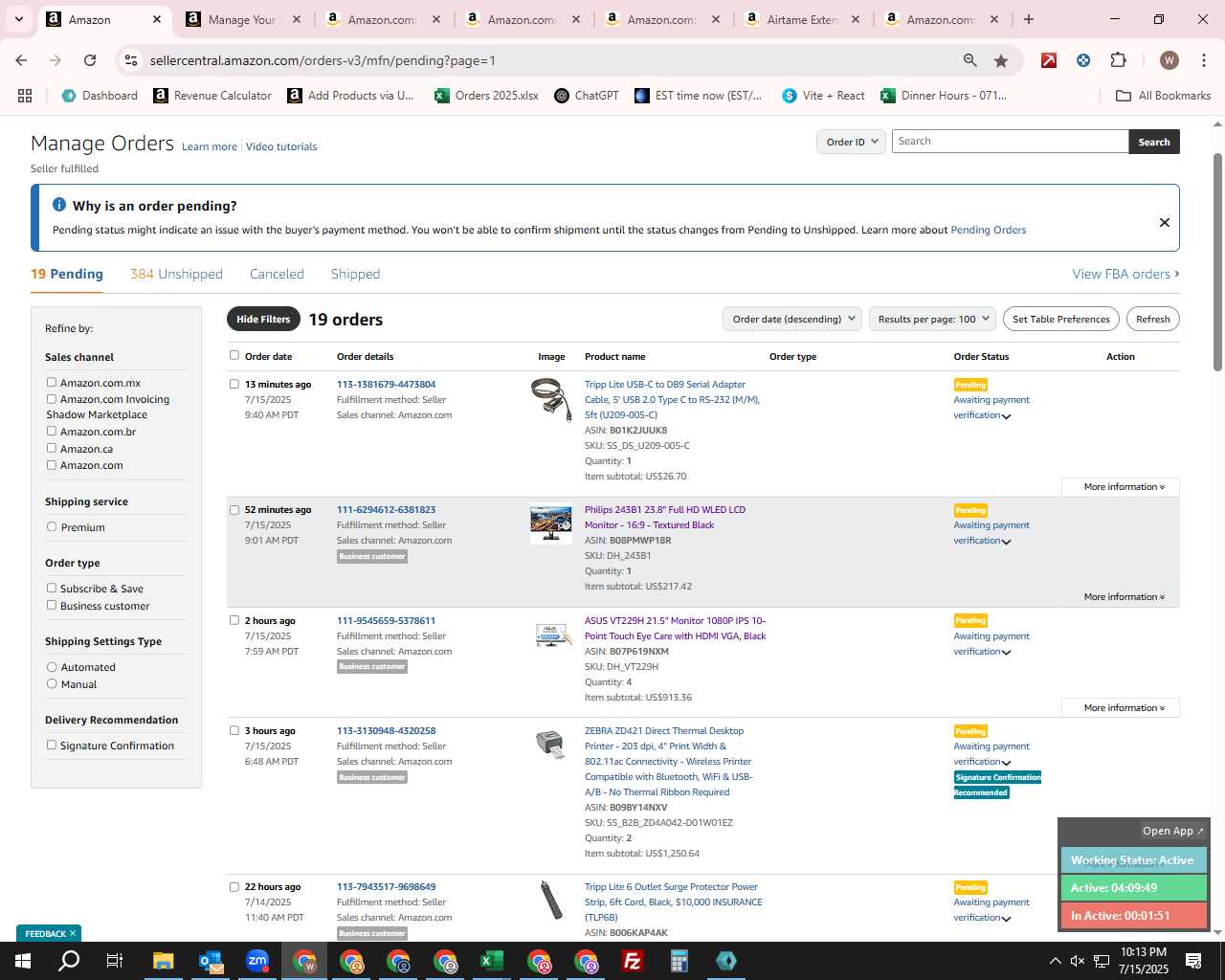Open the Order ID search type dropdown

852,142
